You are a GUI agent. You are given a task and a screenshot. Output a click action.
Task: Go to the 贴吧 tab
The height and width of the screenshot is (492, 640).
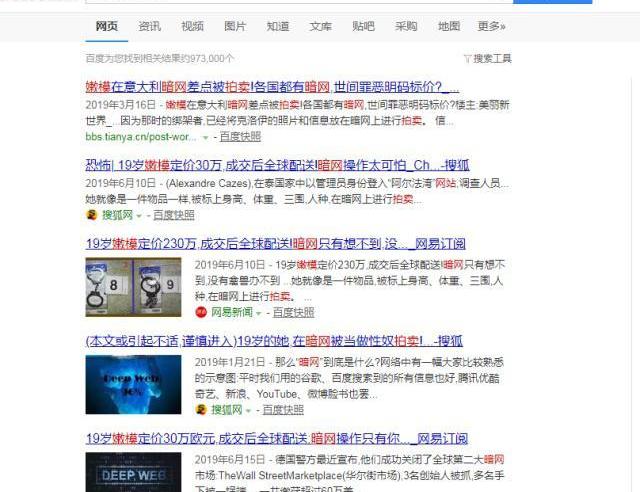coord(363,27)
